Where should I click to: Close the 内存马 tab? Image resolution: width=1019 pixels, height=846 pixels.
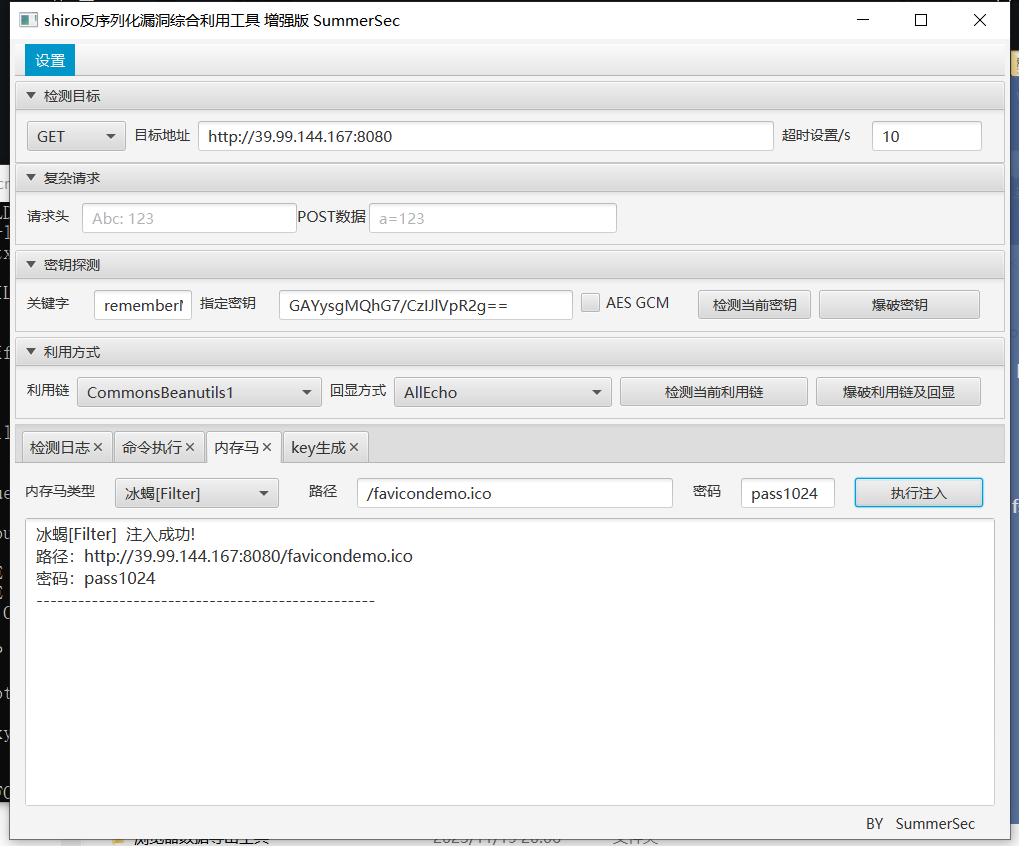[x=266, y=447]
